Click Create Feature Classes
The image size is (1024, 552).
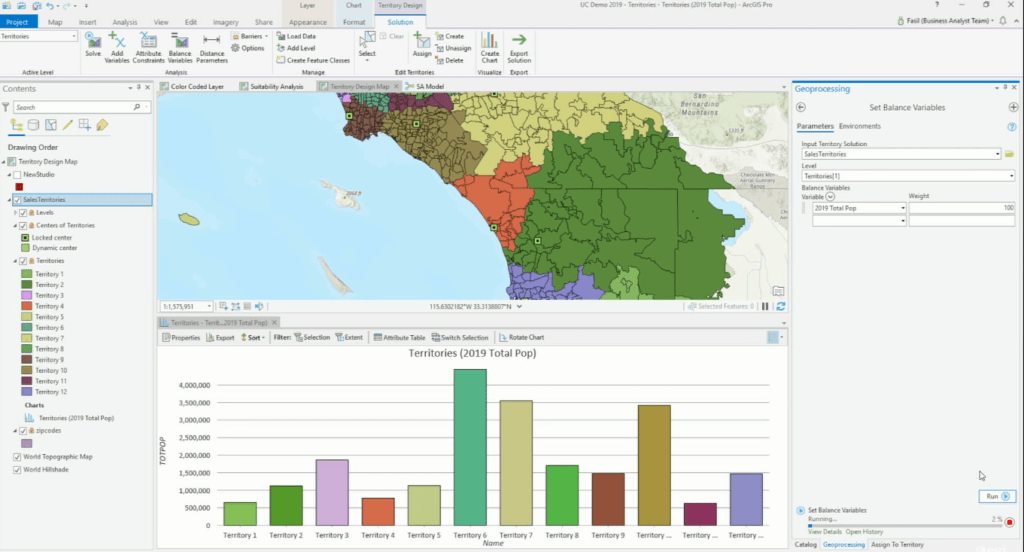tap(313, 60)
